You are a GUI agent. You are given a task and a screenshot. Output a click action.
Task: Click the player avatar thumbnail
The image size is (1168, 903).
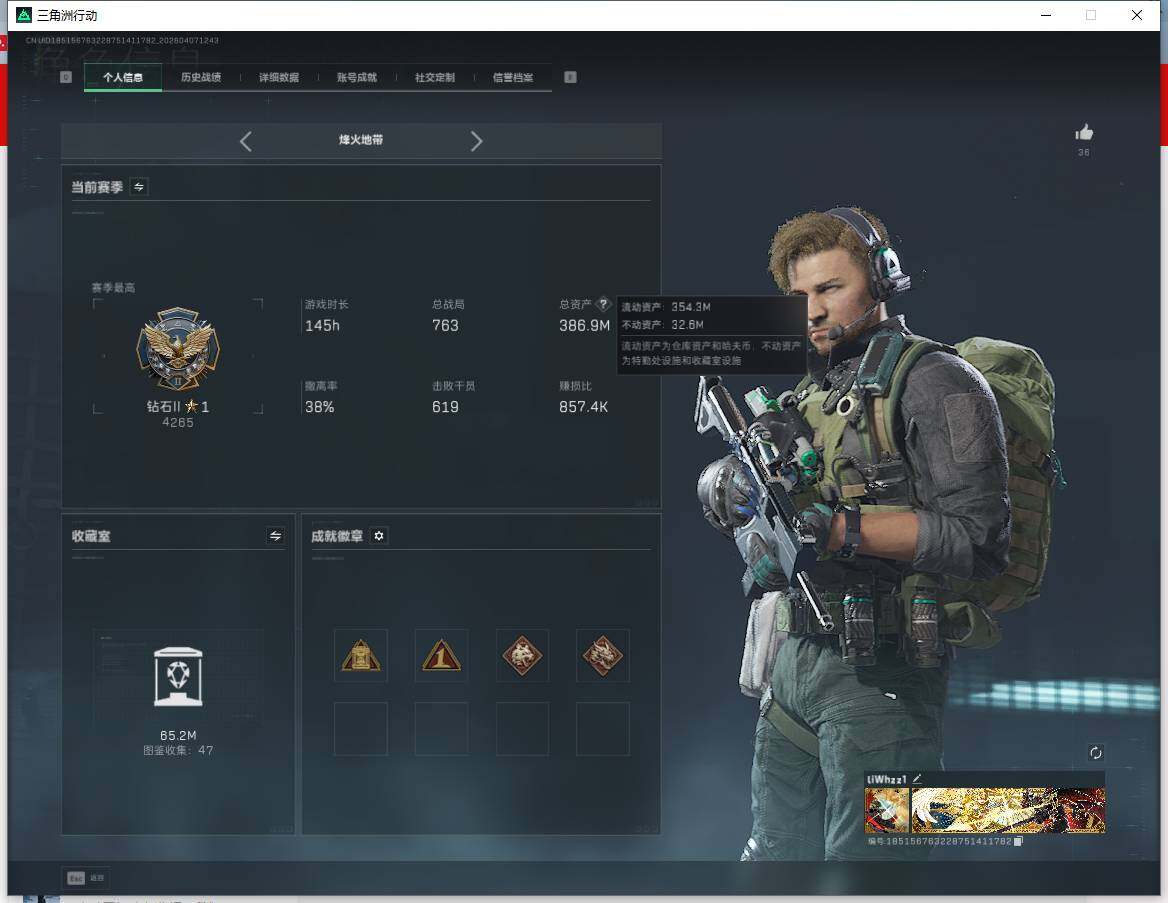886,811
